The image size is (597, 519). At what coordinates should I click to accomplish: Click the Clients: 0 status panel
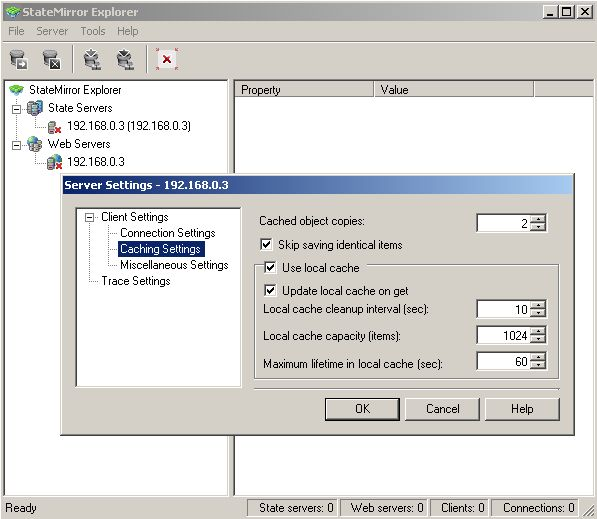click(460, 508)
